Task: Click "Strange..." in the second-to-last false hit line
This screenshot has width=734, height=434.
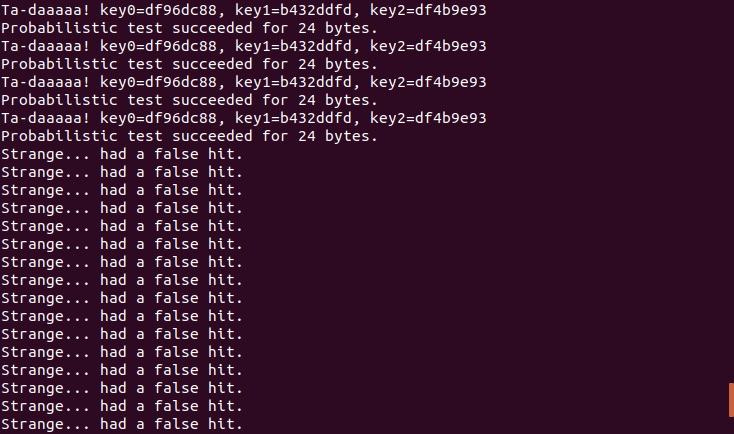Action: 45,406
